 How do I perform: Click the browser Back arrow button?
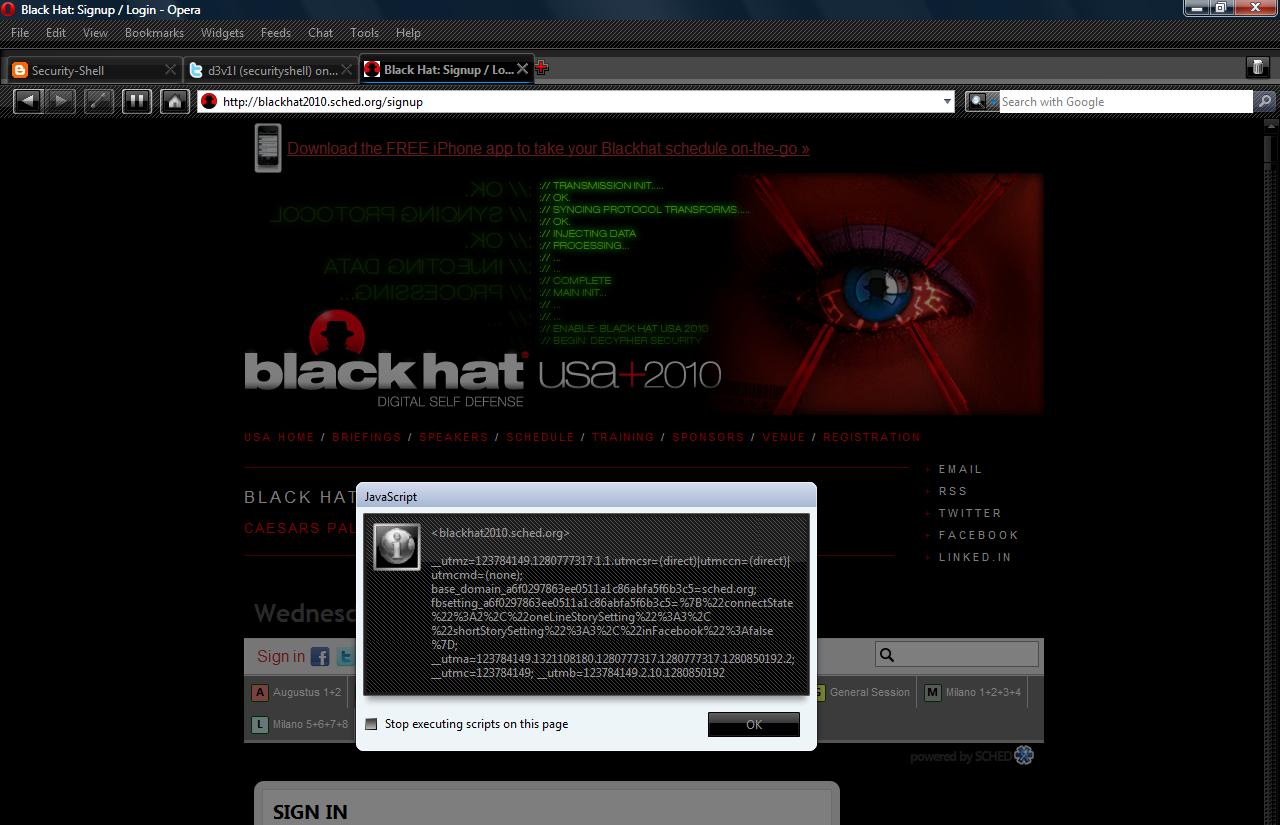point(28,101)
